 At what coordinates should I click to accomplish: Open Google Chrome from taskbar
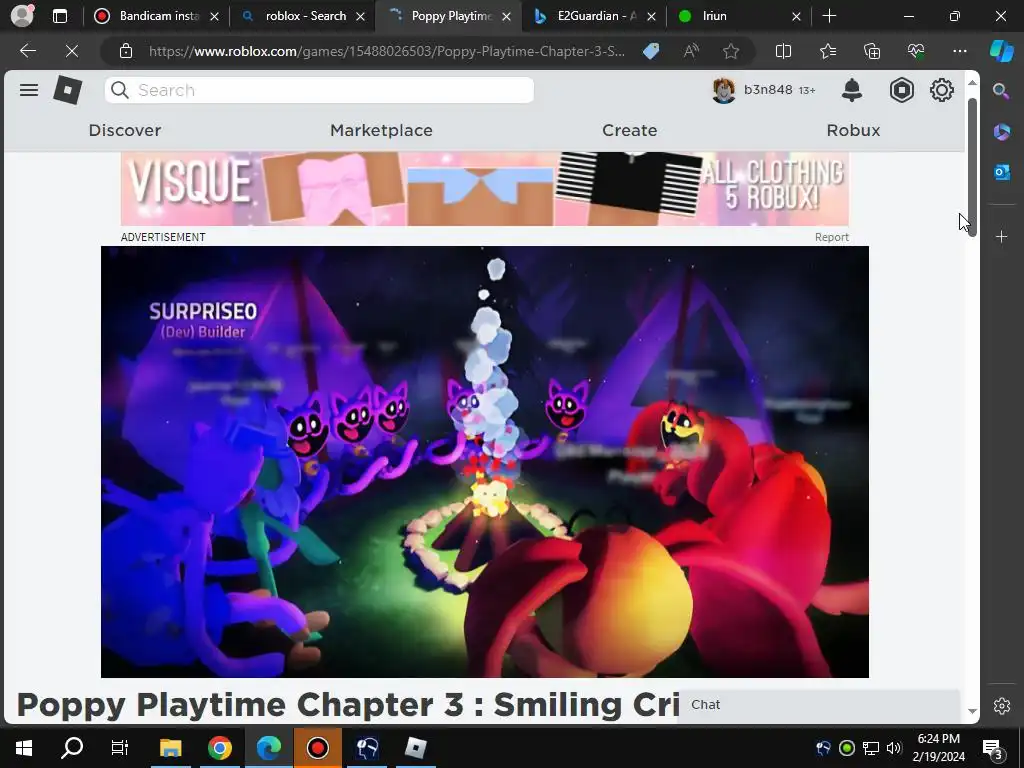[x=219, y=748]
